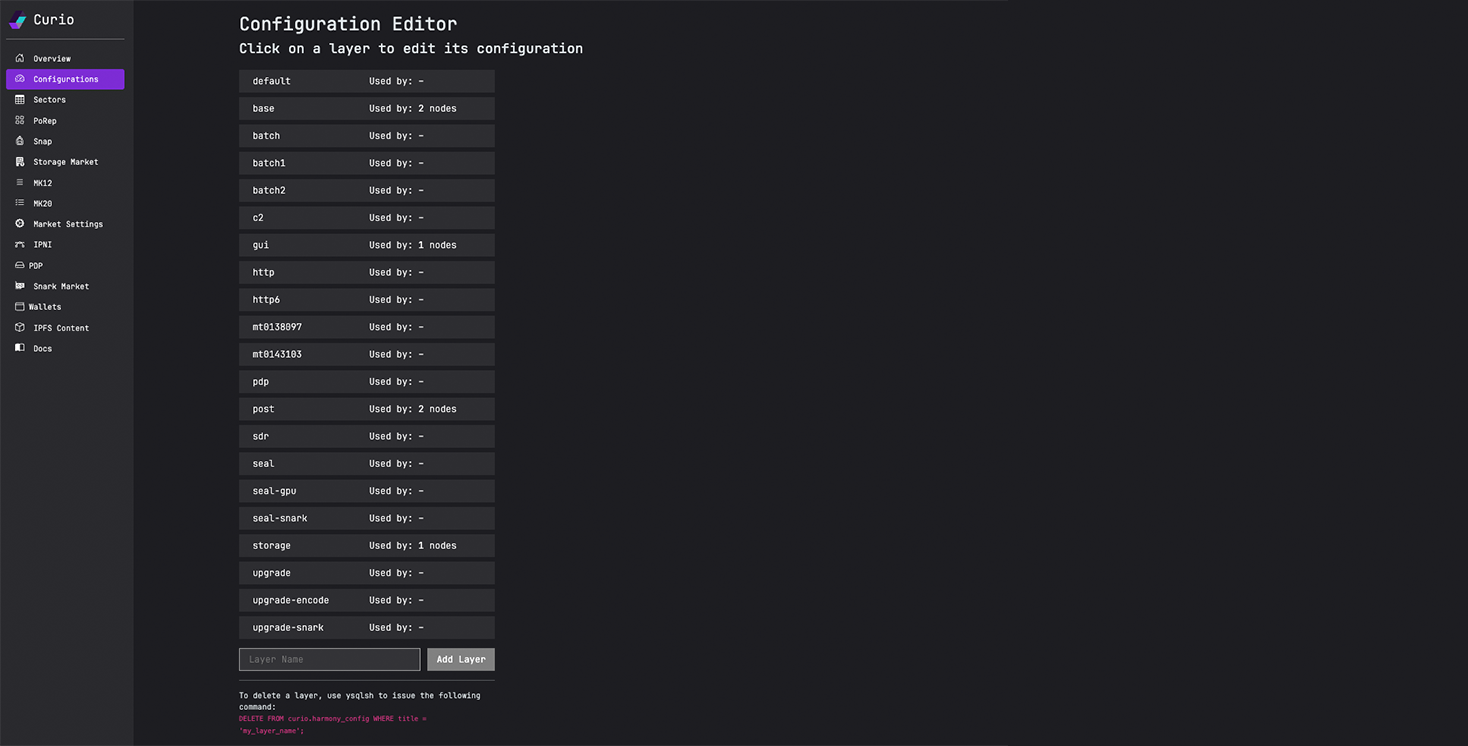
Task: Edit the seal-snark layer
Action: pyautogui.click(x=366, y=518)
